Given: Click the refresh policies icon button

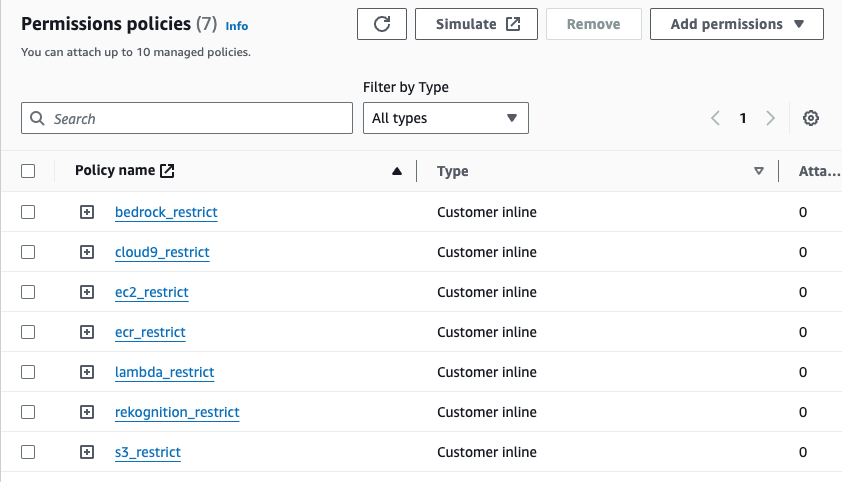Looking at the screenshot, I should click(x=382, y=24).
